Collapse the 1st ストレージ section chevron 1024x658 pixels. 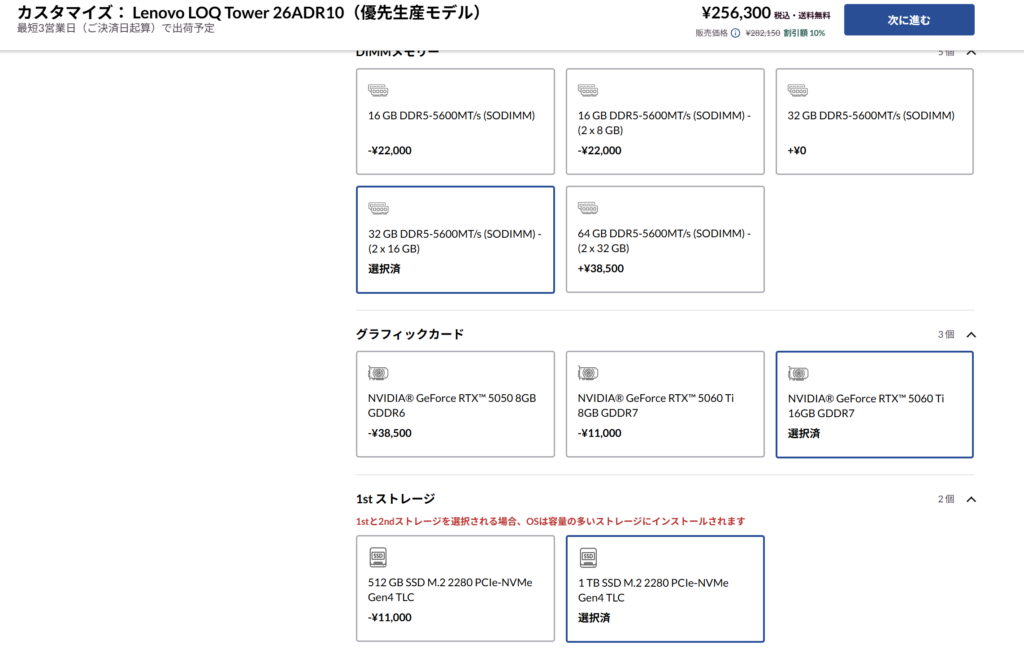(x=970, y=499)
